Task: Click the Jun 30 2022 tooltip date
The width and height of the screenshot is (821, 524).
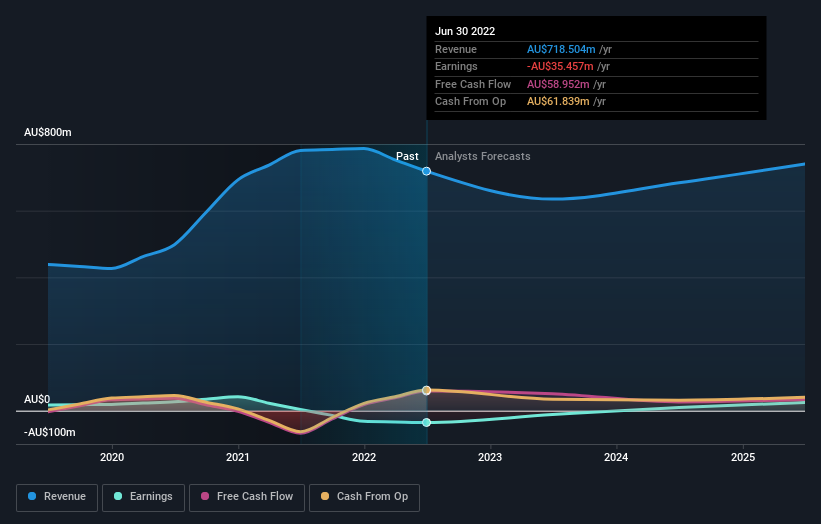Action: click(x=465, y=31)
